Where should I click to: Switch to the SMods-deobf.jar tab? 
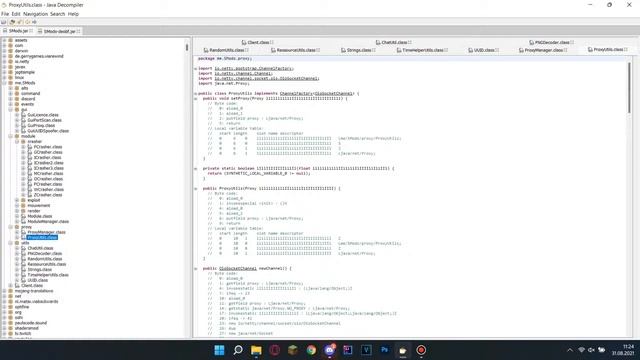click(x=59, y=31)
